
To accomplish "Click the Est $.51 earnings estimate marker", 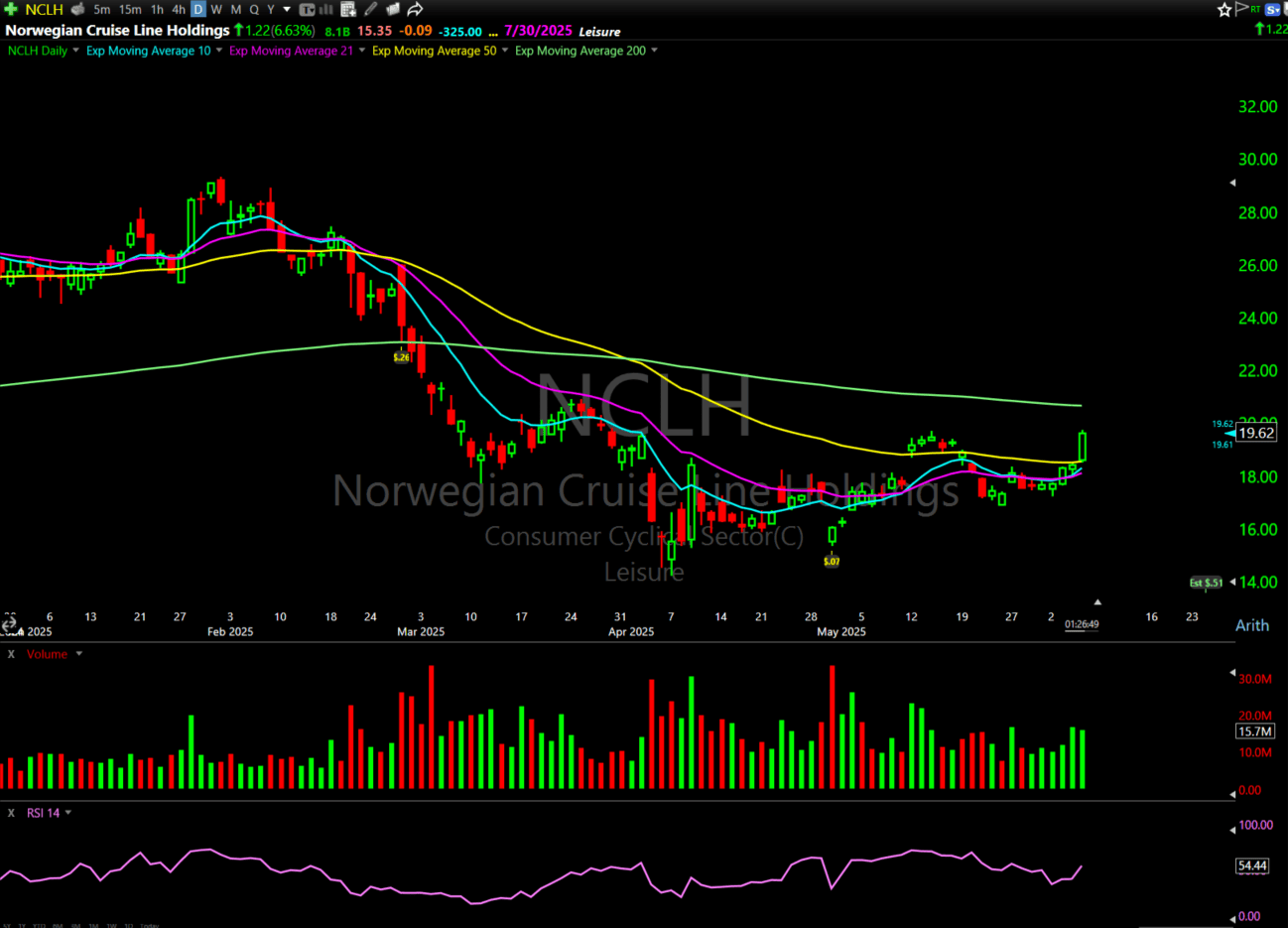I will (1206, 583).
